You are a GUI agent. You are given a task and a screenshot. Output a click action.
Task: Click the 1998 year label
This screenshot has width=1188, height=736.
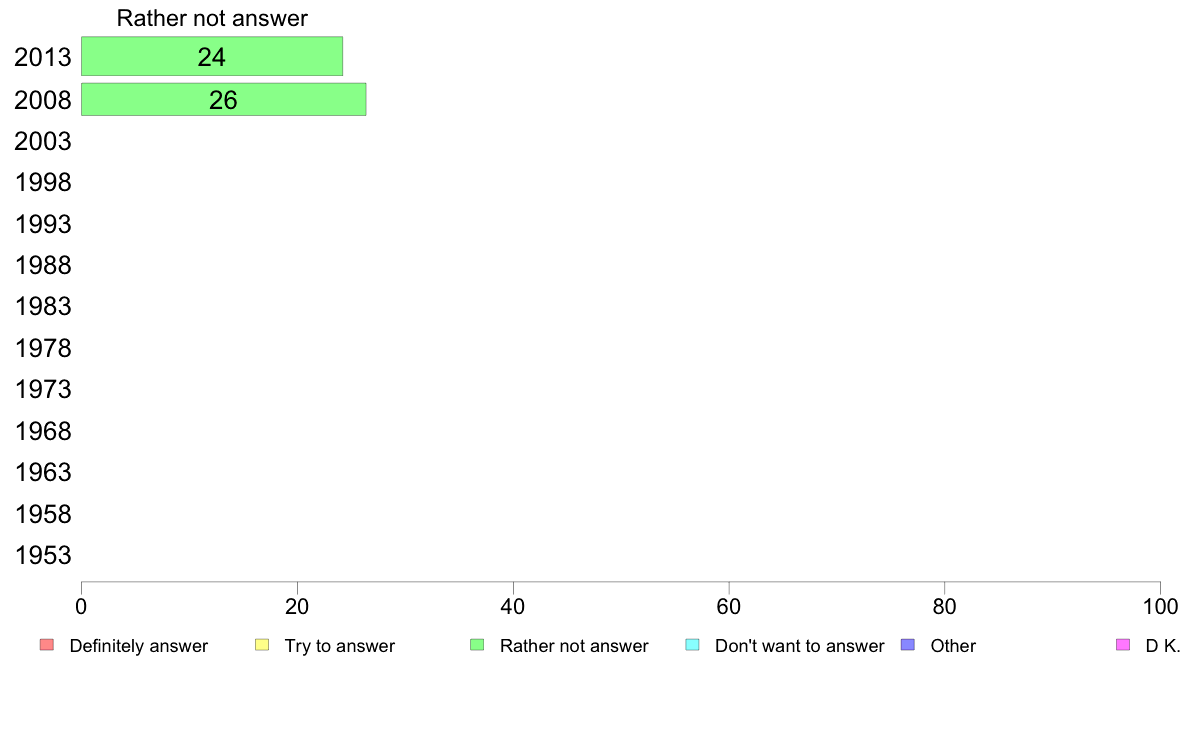[42, 183]
